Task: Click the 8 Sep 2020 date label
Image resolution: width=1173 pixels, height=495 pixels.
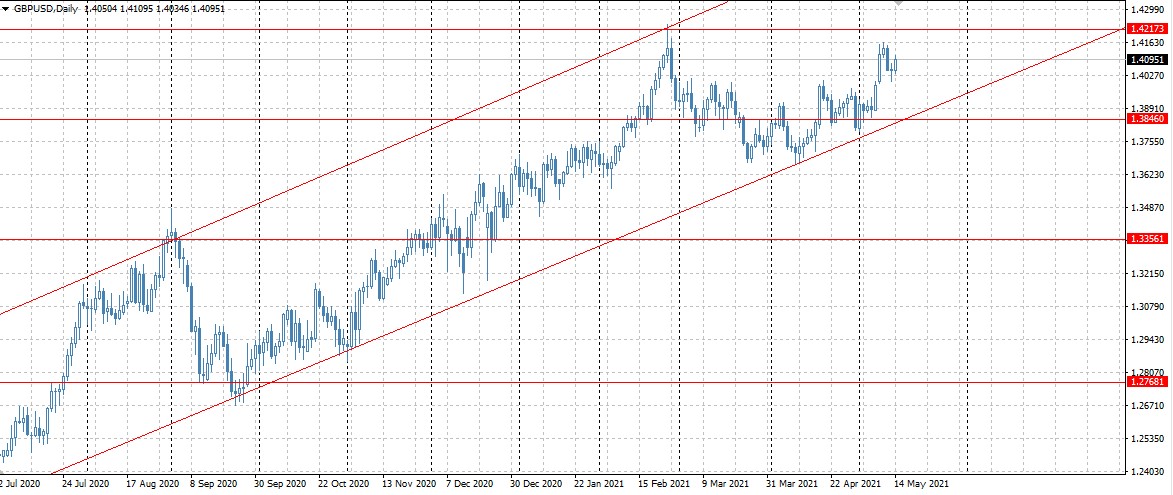Action: coord(213,484)
